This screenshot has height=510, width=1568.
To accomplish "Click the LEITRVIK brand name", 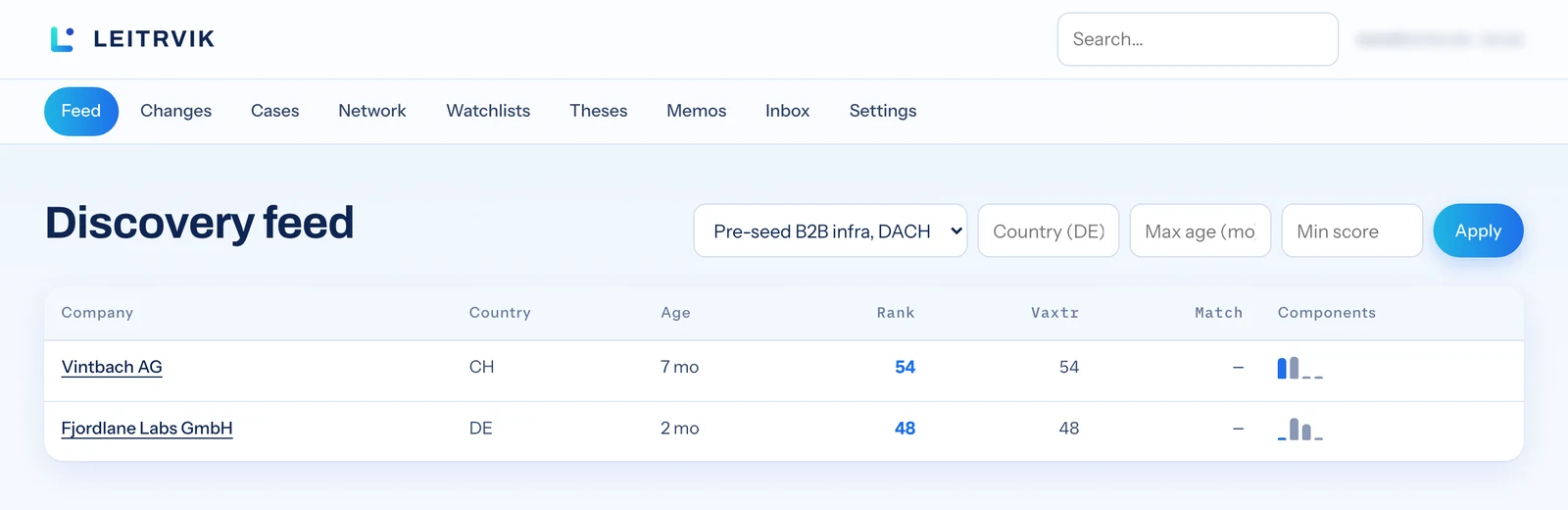I will [x=154, y=39].
